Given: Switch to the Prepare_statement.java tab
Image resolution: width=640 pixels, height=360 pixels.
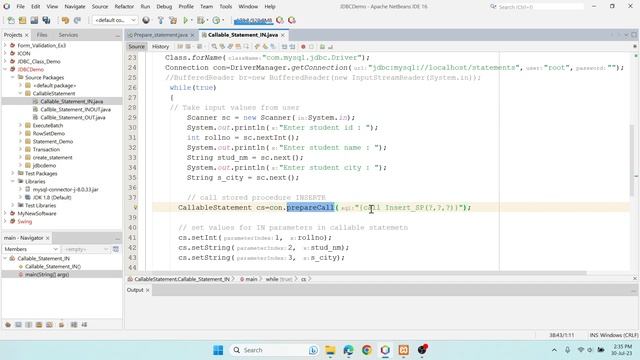Looking at the screenshot, I should [160, 35].
